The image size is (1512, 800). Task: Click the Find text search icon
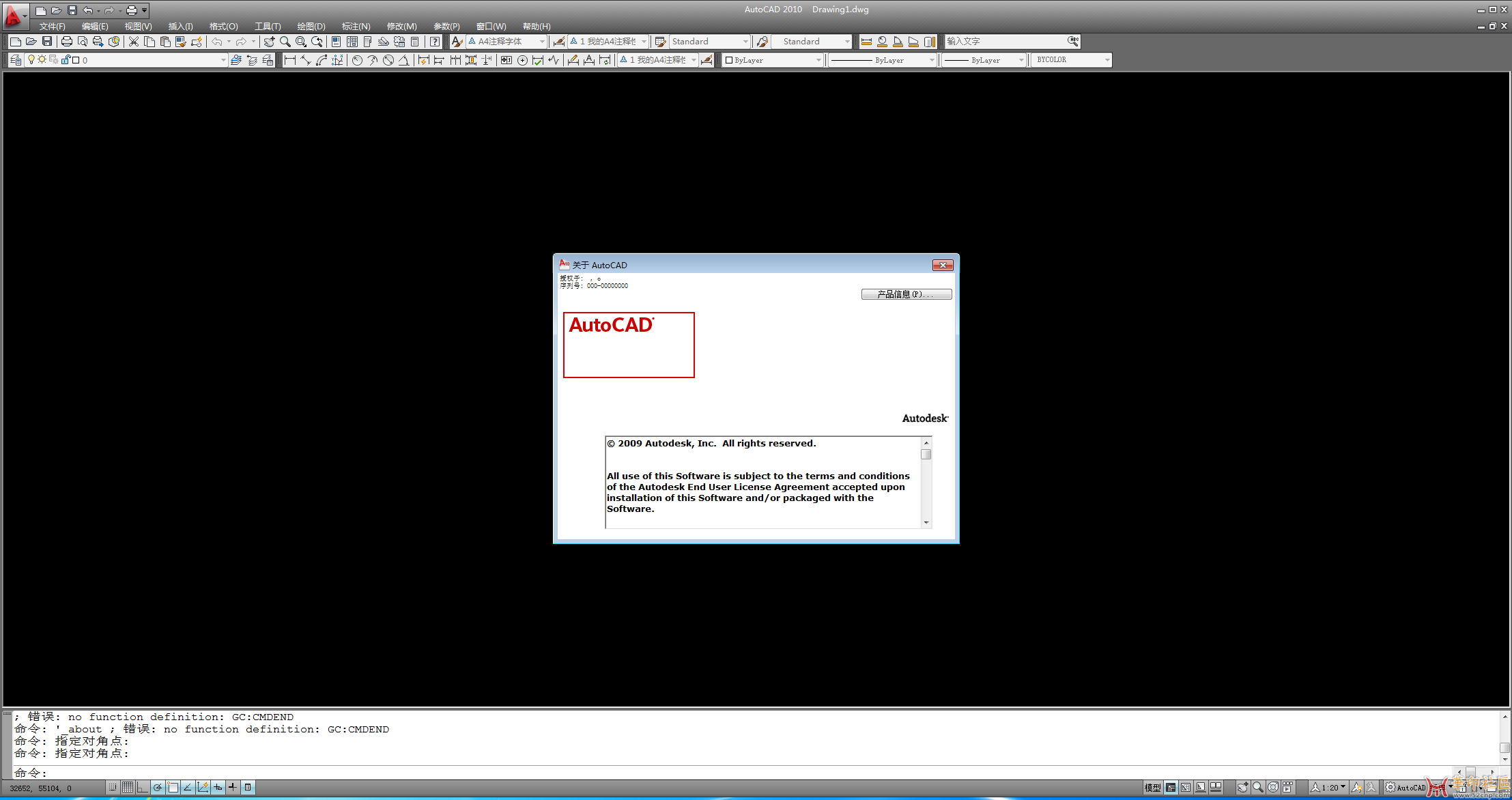pos(1073,41)
